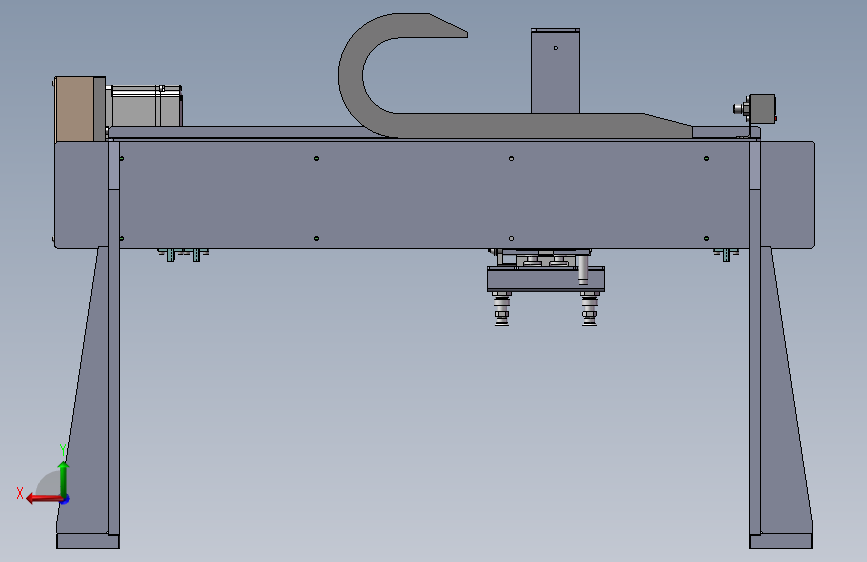Select the single small bracket under the beam's right end
This screenshot has width=867, height=562.
(x=726, y=254)
